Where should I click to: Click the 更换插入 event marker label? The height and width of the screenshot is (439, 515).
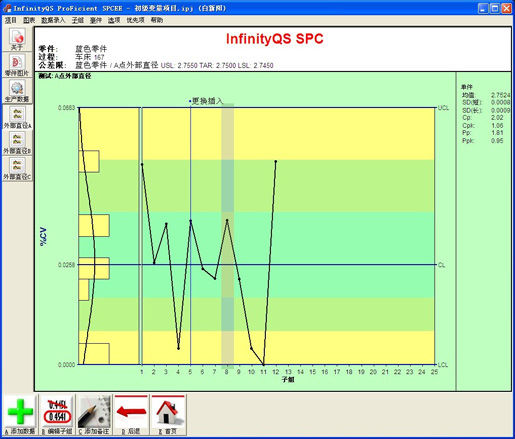206,101
